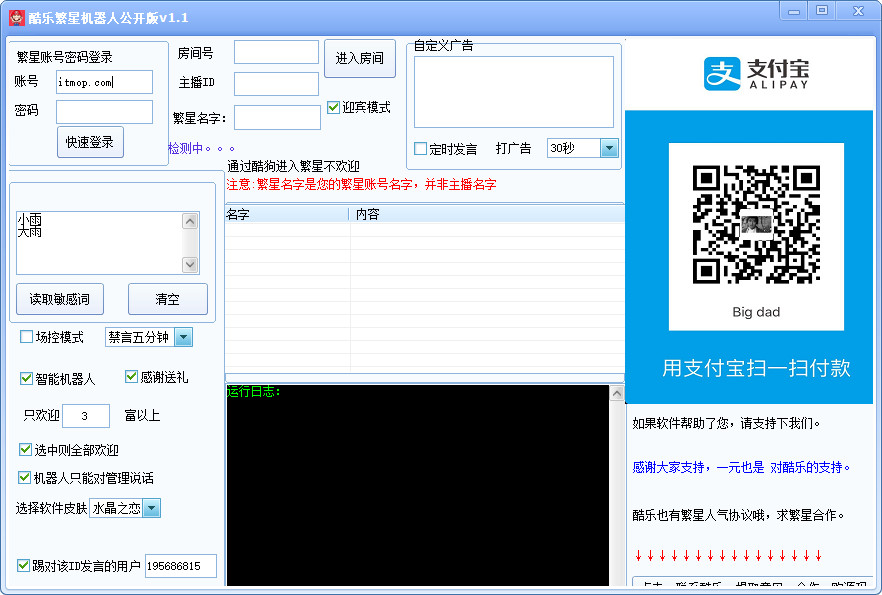882x595 pixels.
Task: Open the 30秒 ad interval dropdown
Action: [x=609, y=148]
